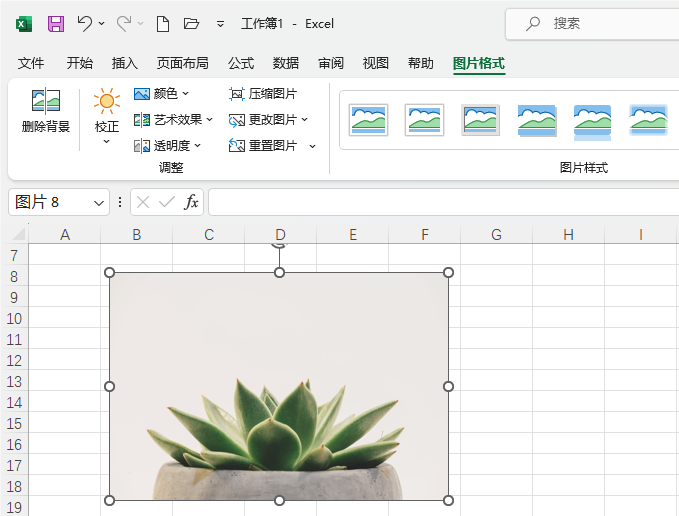679x516 pixels.
Task: Apply the fifth reflected picture style
Action: (592, 122)
